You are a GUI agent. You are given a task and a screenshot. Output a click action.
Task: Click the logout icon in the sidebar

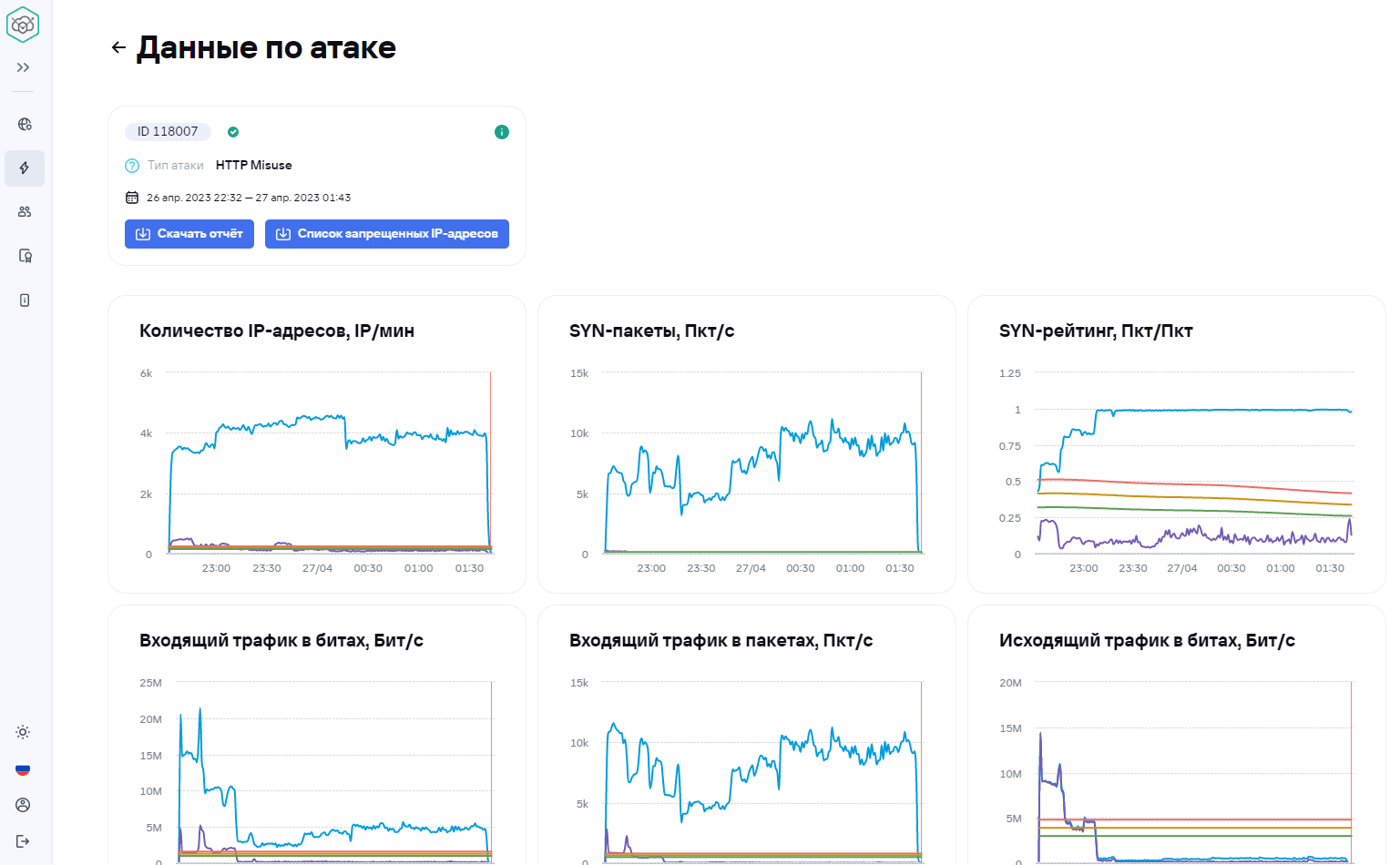click(x=23, y=840)
